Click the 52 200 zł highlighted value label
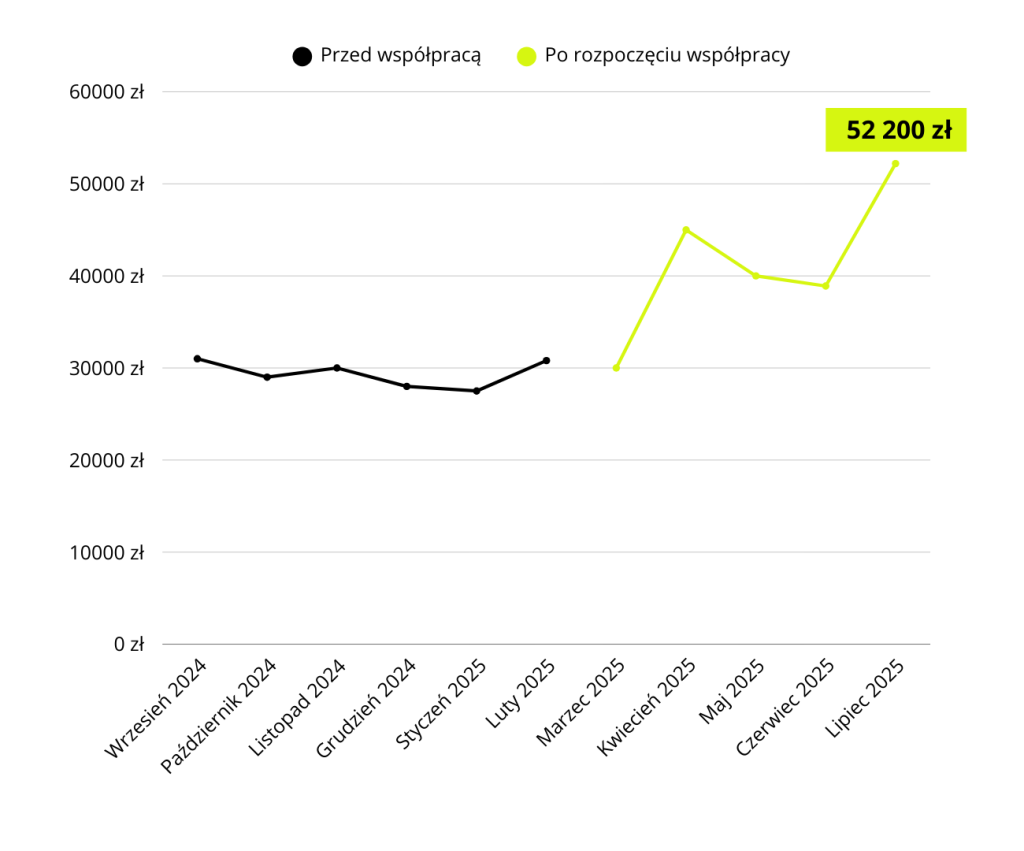1024x851 pixels. point(896,130)
